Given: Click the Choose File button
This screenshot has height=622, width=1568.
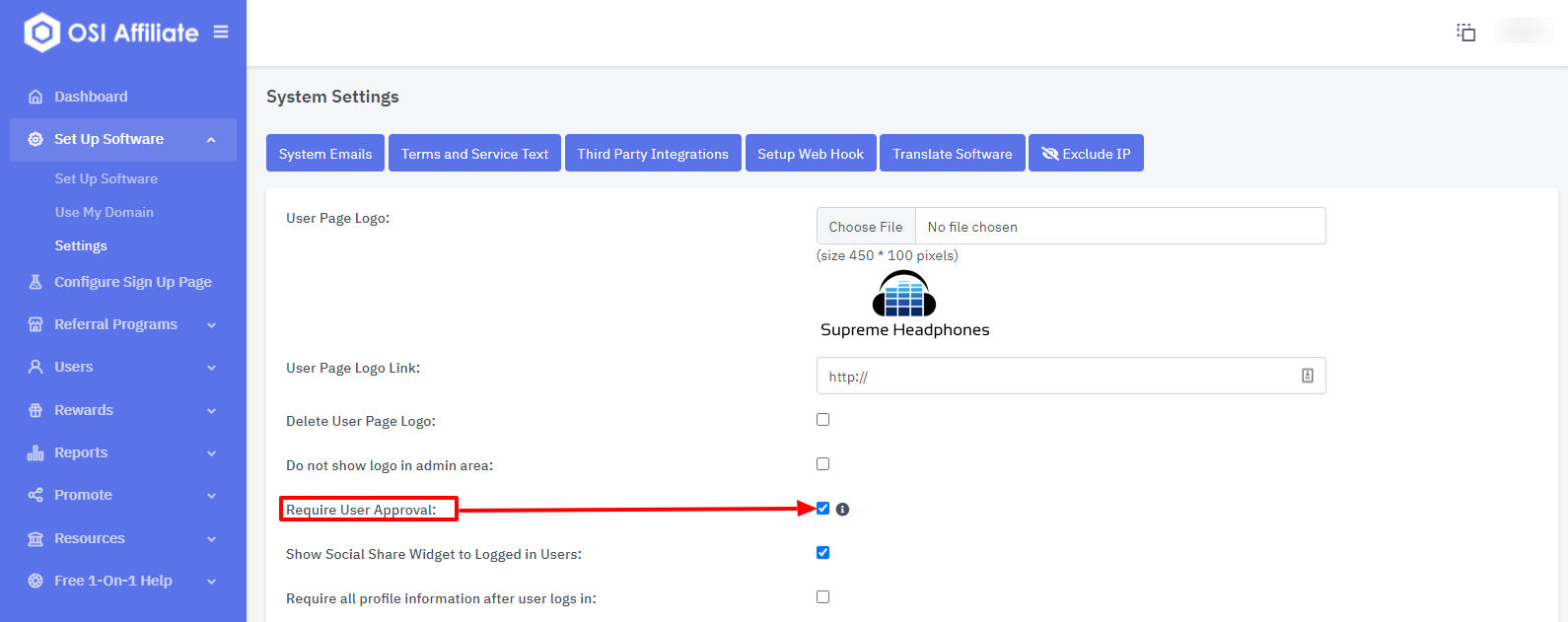Looking at the screenshot, I should 866,226.
